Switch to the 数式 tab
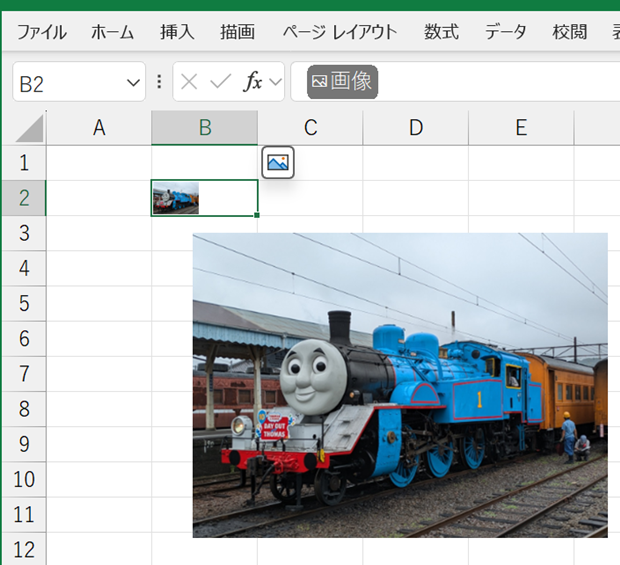 [x=441, y=32]
